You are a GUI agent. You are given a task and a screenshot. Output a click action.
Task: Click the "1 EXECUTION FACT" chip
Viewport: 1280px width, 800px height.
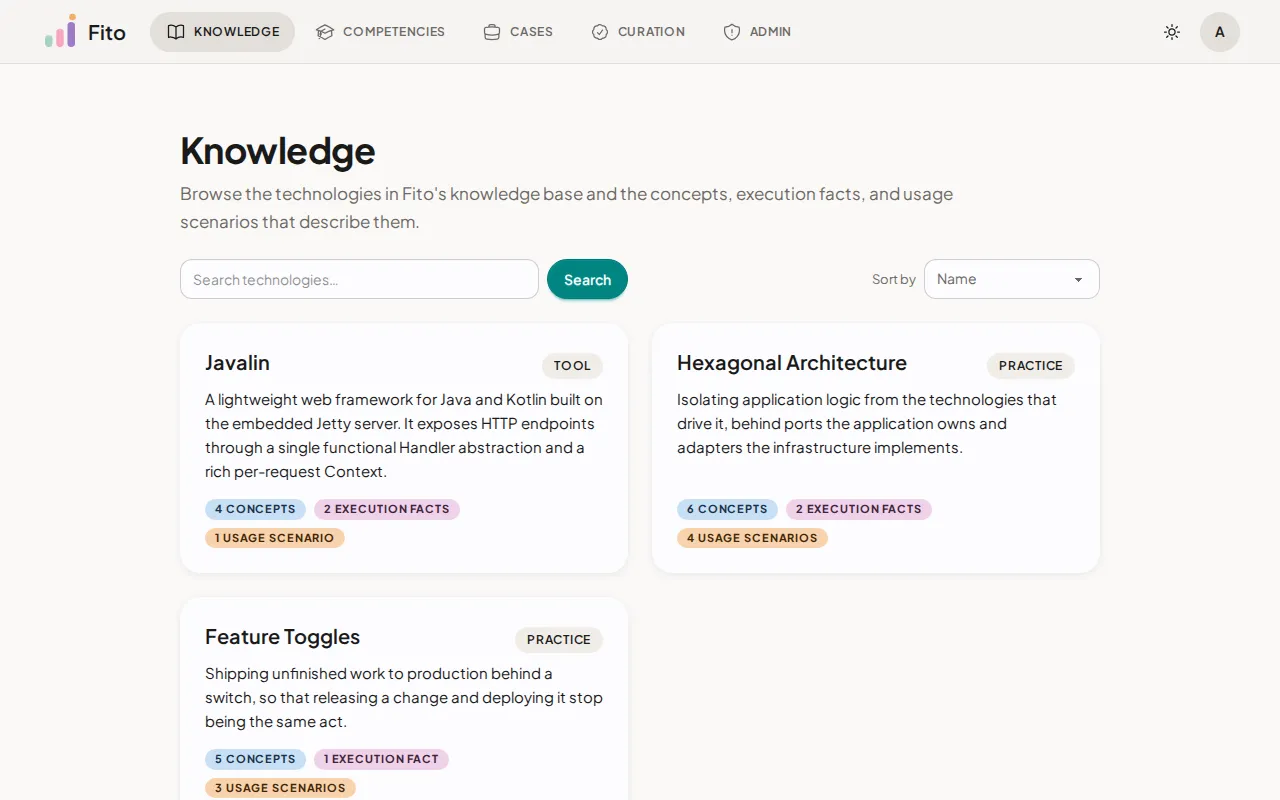381,759
